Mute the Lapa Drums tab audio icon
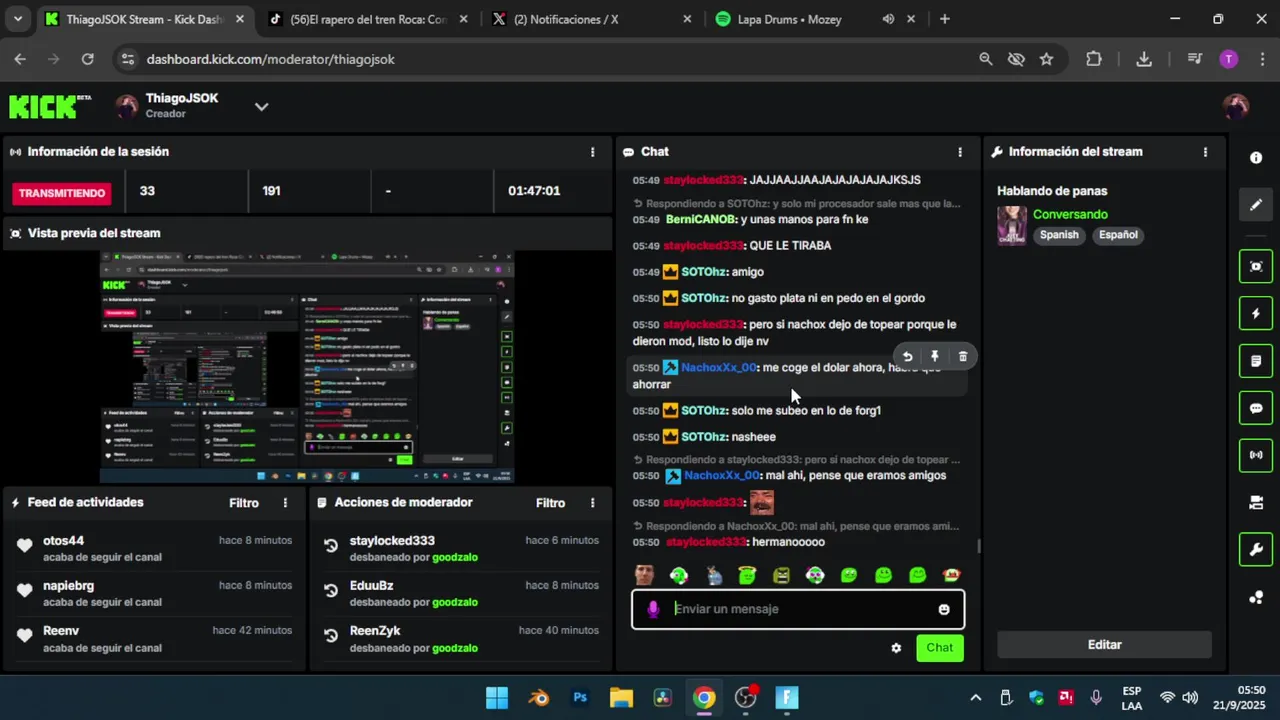1280x720 pixels. click(x=888, y=19)
